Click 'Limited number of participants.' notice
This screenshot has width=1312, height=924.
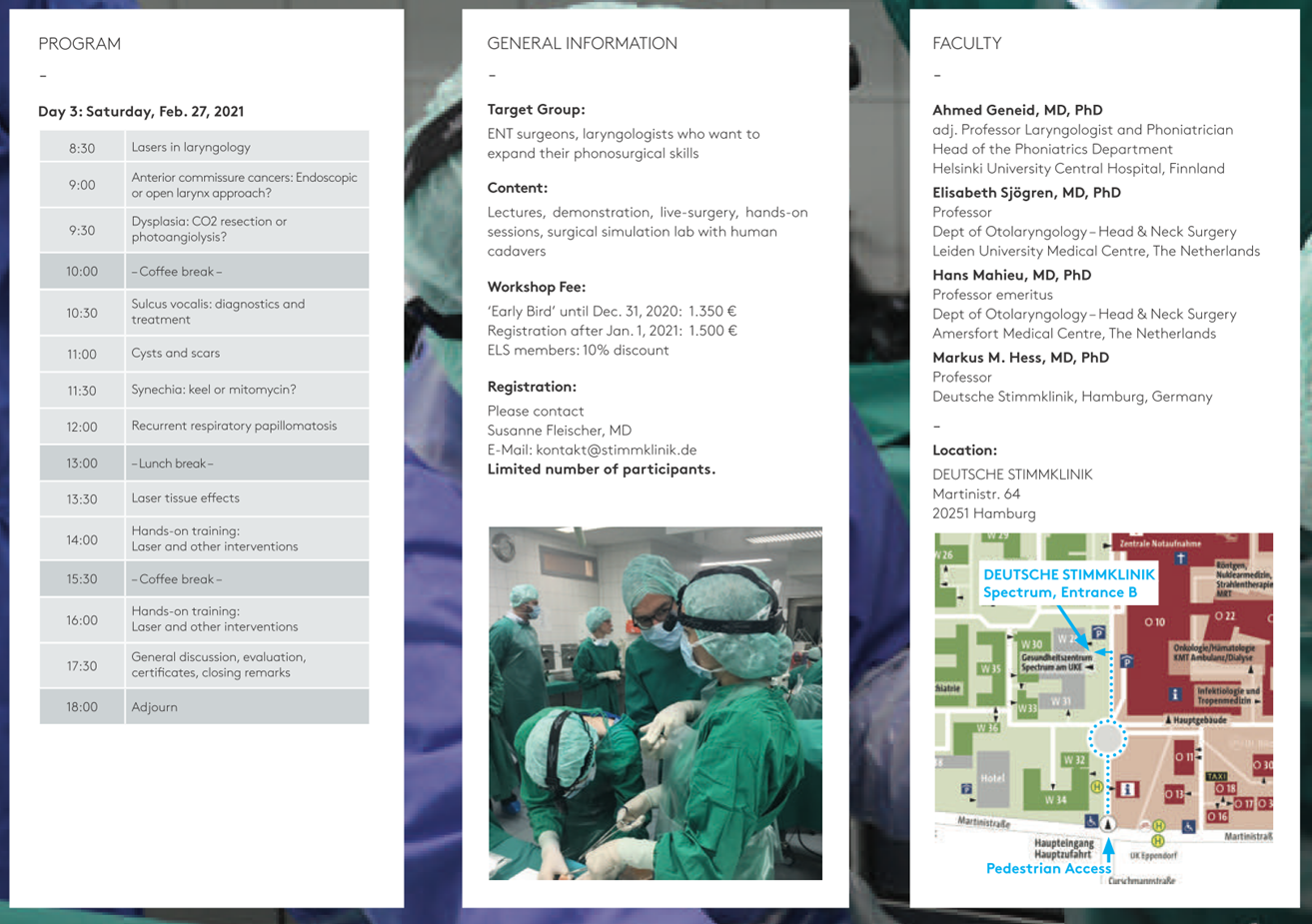602,469
